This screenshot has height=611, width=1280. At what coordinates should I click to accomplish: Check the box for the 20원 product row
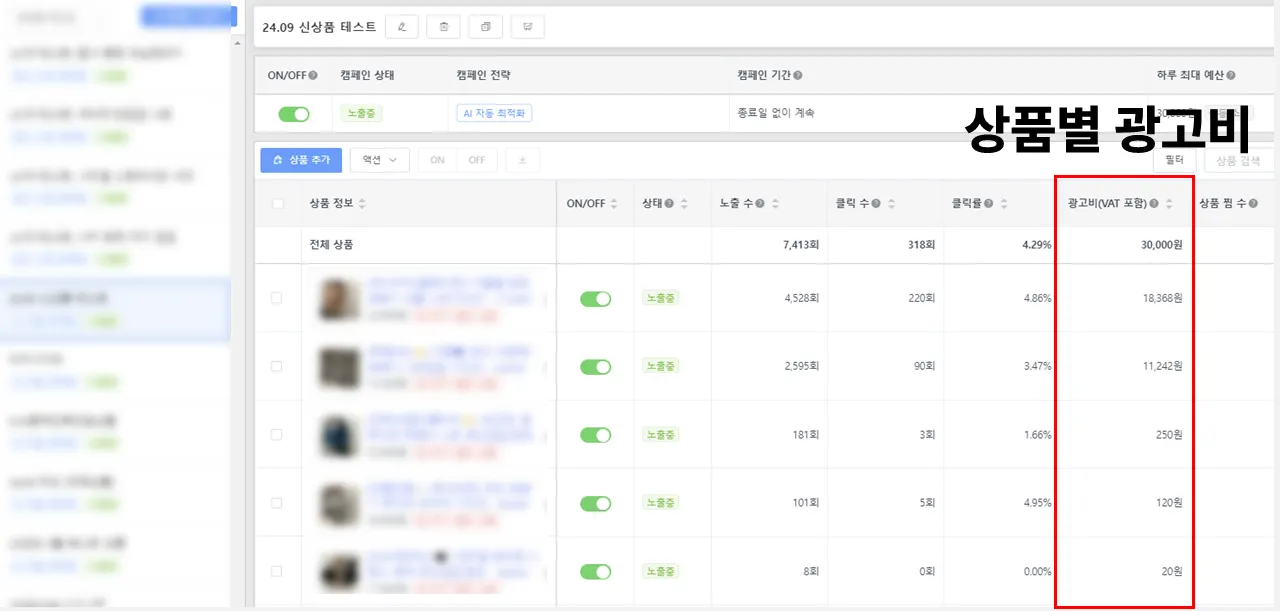coord(277,571)
